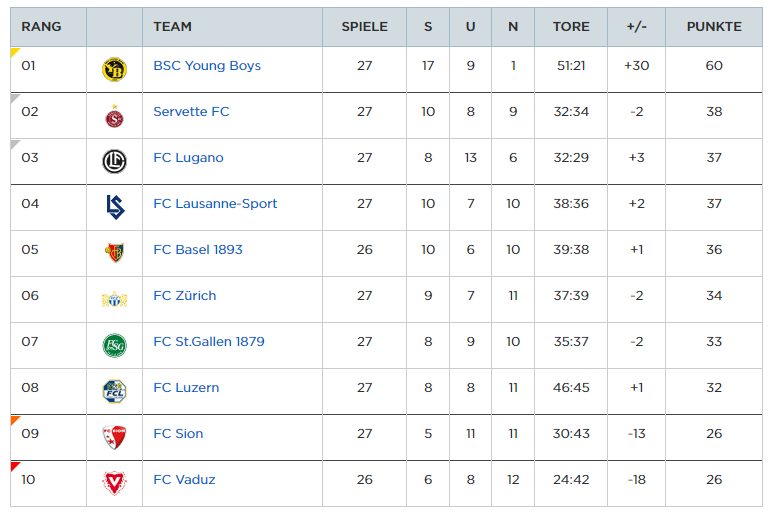771x522 pixels.
Task: Select the FC Vaduz team link
Action: tap(184, 480)
